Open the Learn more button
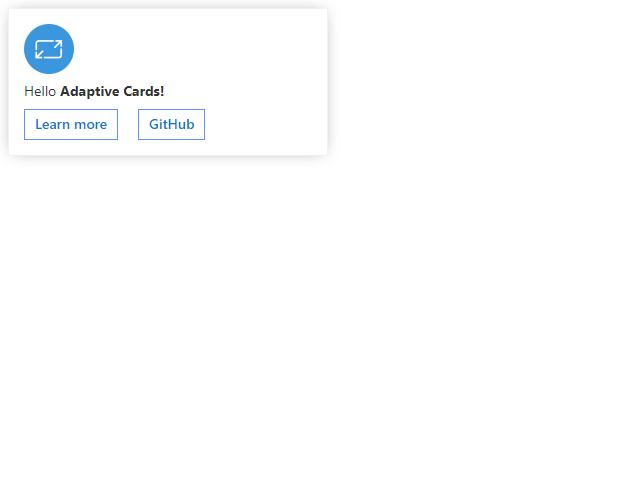 pos(71,124)
